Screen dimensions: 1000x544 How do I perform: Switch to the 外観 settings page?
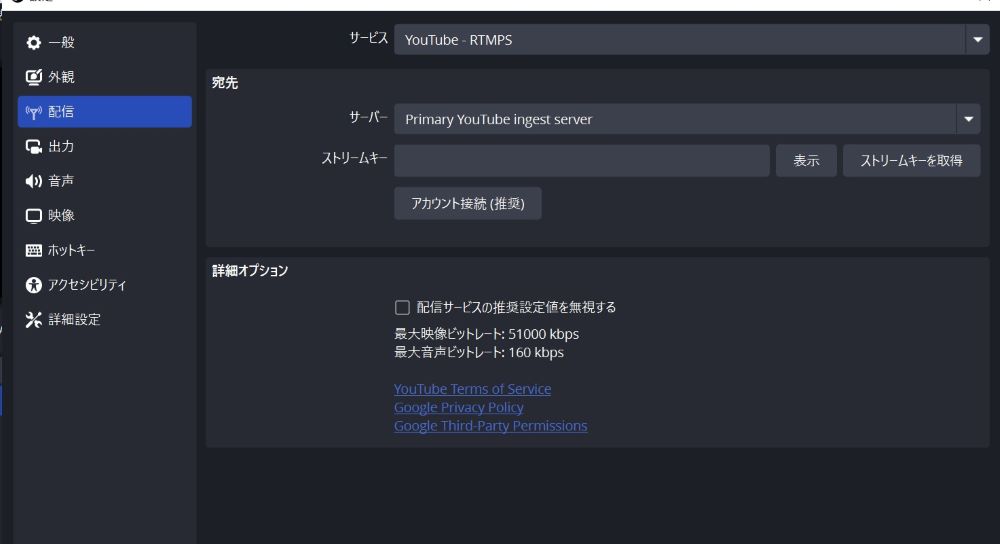tap(105, 77)
